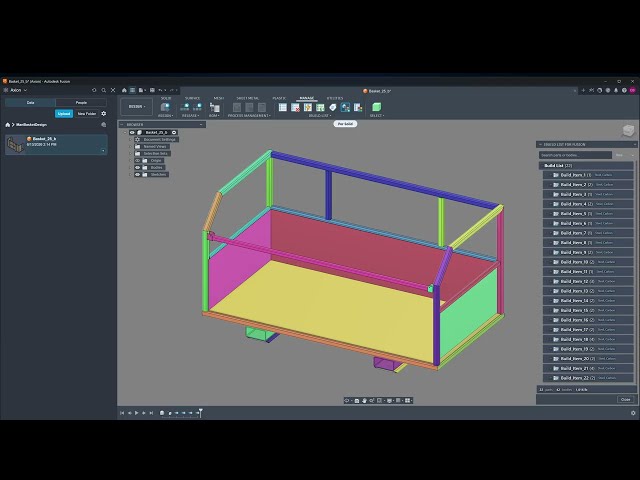This screenshot has height=480, width=640.
Task: Close the data panel with the X icon
Action: pos(113,90)
